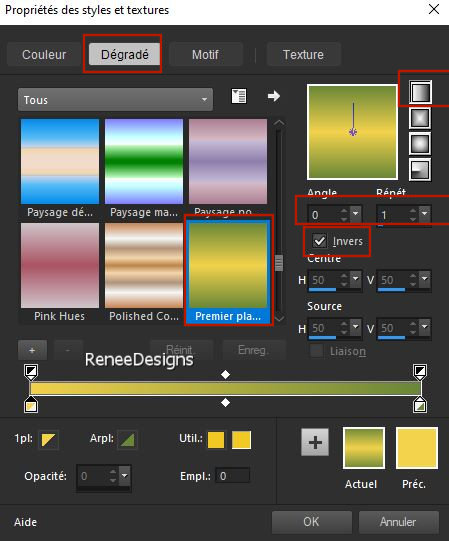The height and width of the screenshot is (541, 449).
Task: Click the Annuler button
Action: coord(399,522)
